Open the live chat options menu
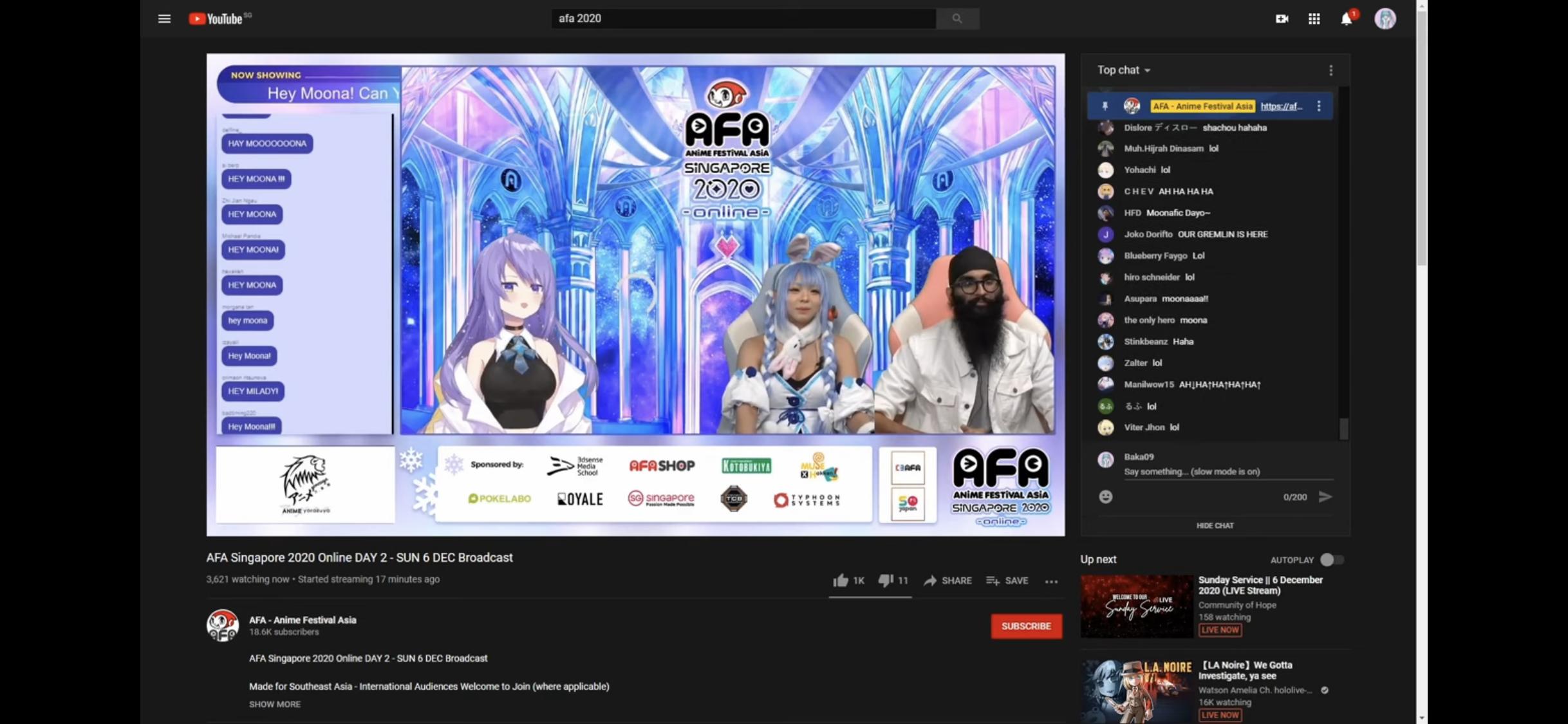Viewport: 1568px width, 724px height. pyautogui.click(x=1330, y=70)
